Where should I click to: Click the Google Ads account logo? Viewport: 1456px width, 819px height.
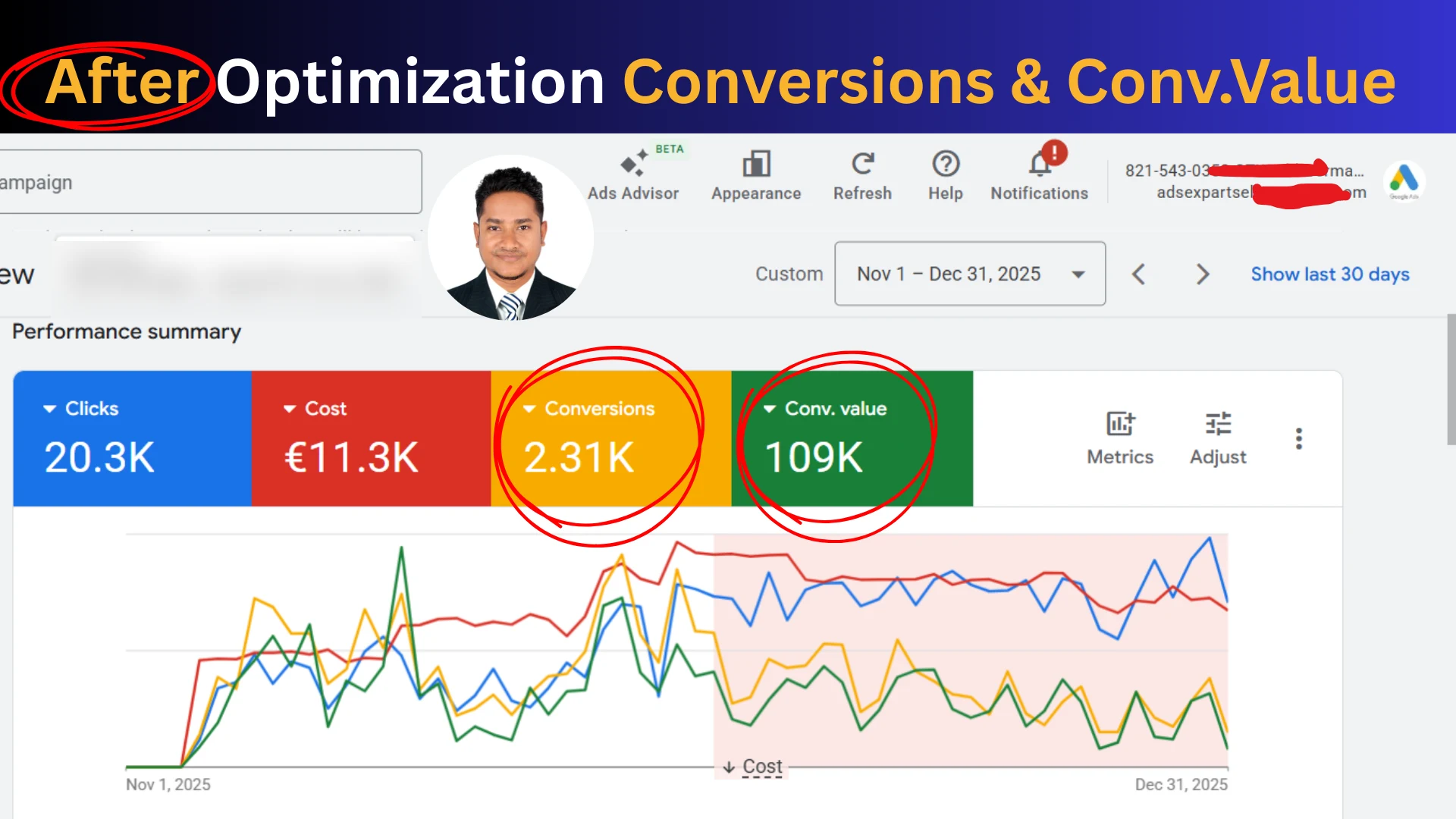tap(1404, 180)
